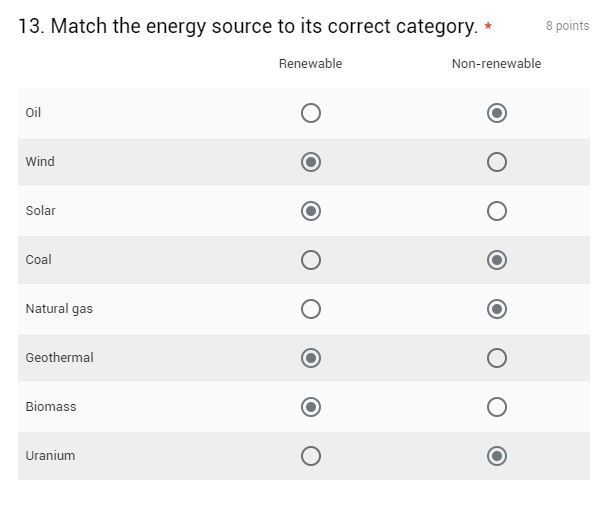This screenshot has height=517, width=607.
Task: Mark Biomass as Renewable
Action: 311,407
